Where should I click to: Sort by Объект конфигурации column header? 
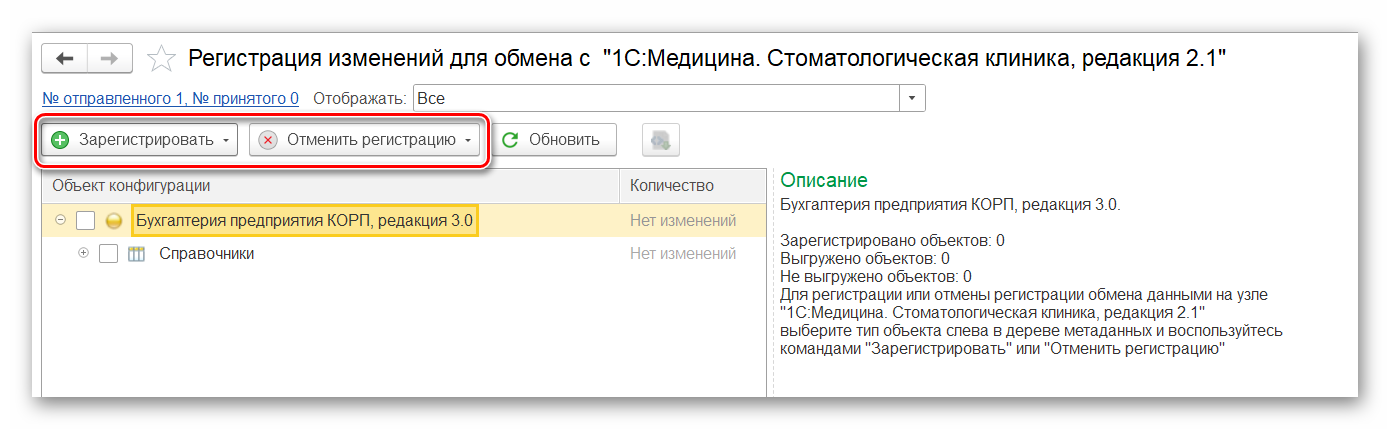(x=331, y=186)
